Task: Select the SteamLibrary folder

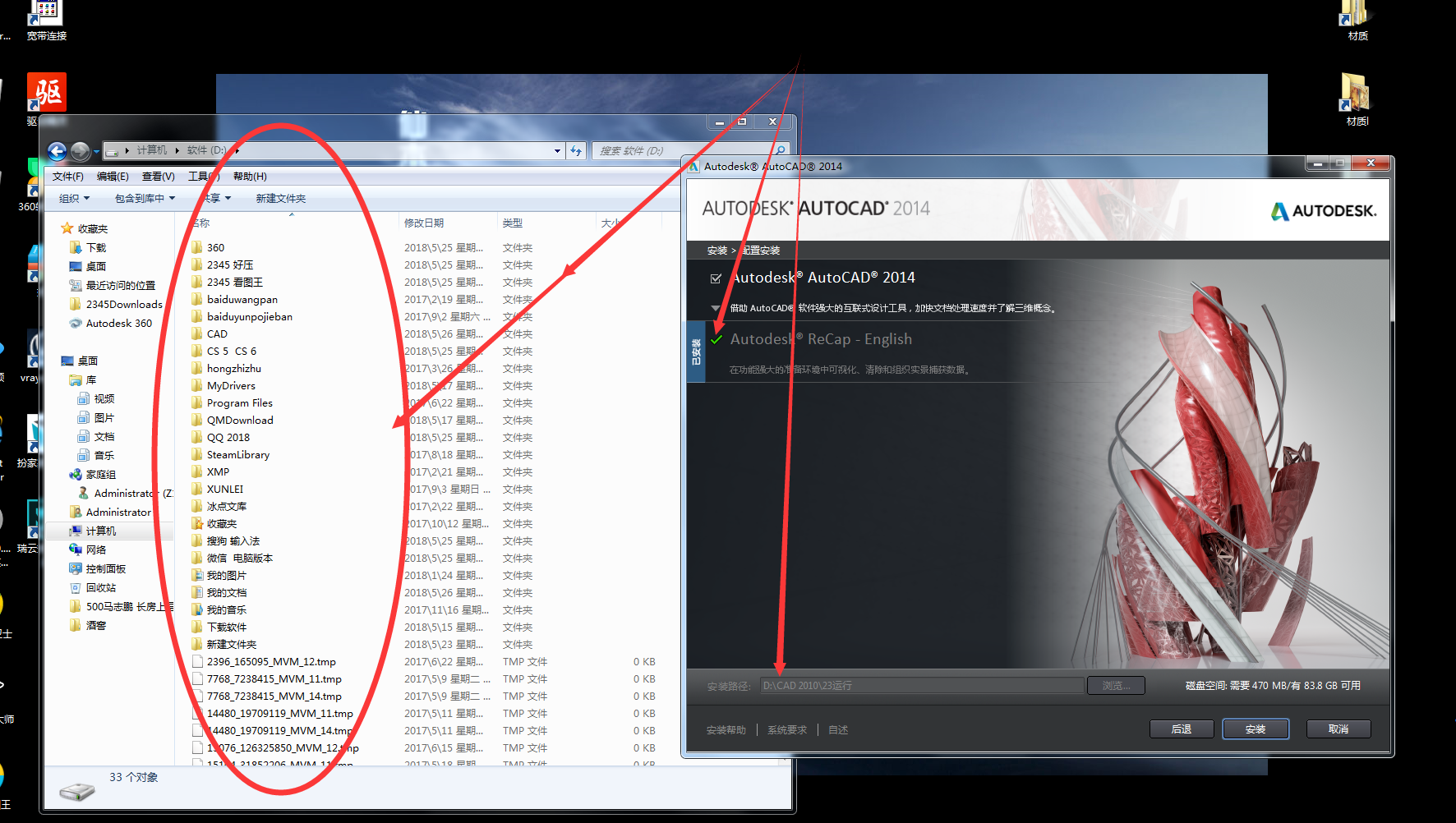Action: point(237,454)
